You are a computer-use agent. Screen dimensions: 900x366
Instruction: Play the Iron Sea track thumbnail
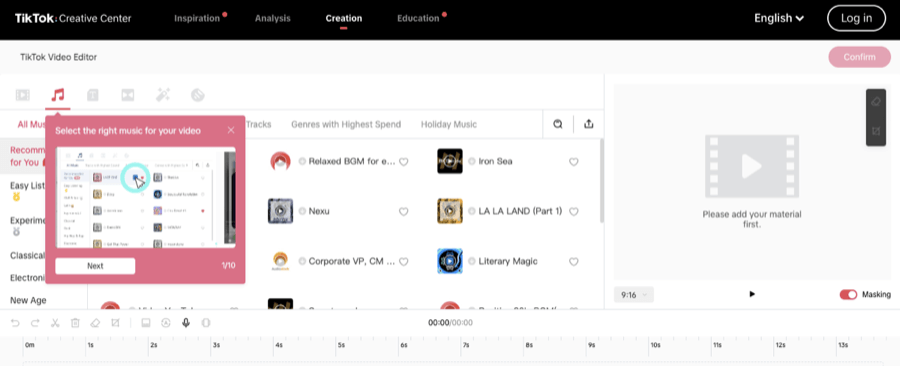click(x=449, y=161)
